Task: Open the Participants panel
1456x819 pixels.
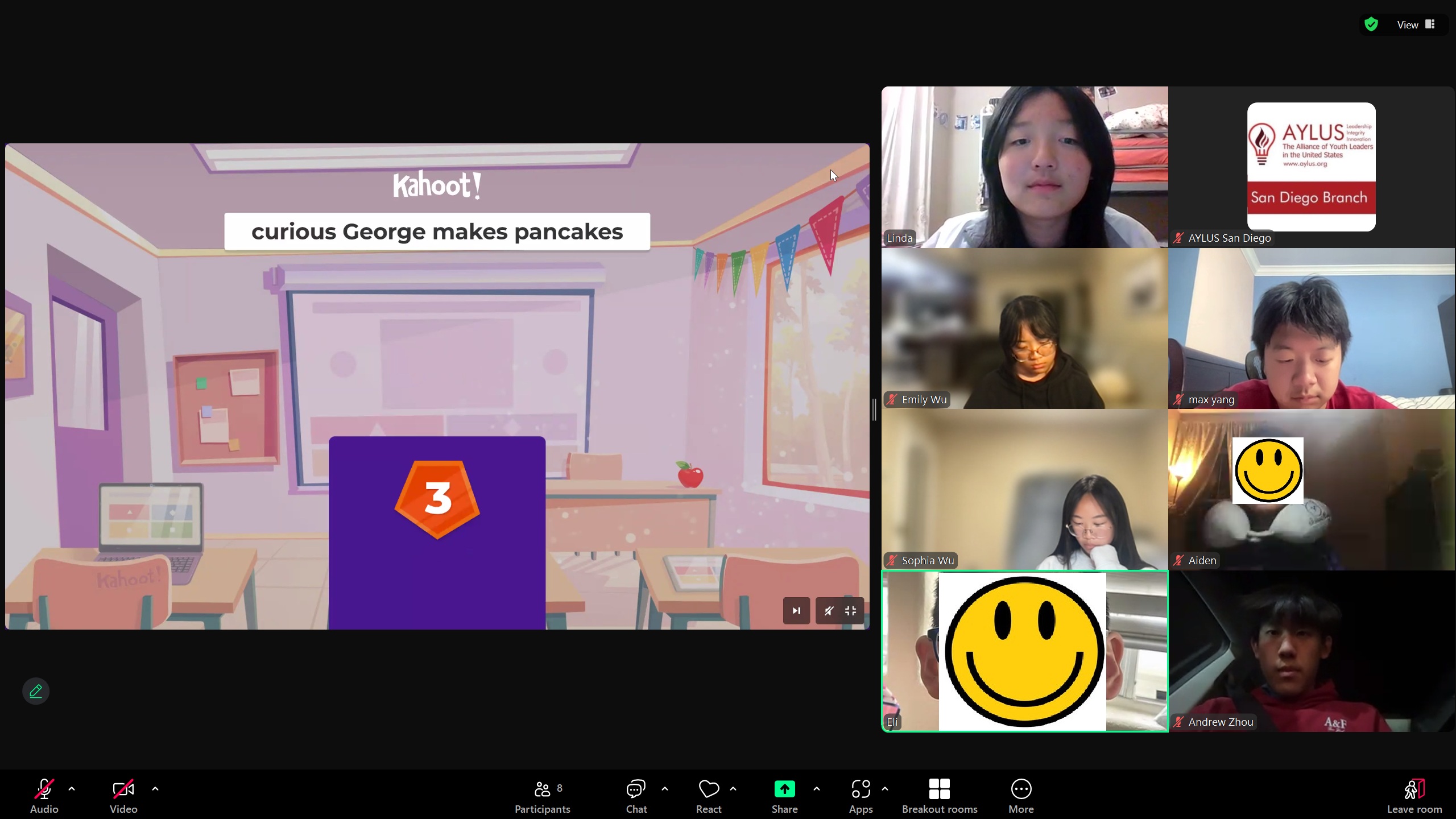Action: click(x=542, y=796)
